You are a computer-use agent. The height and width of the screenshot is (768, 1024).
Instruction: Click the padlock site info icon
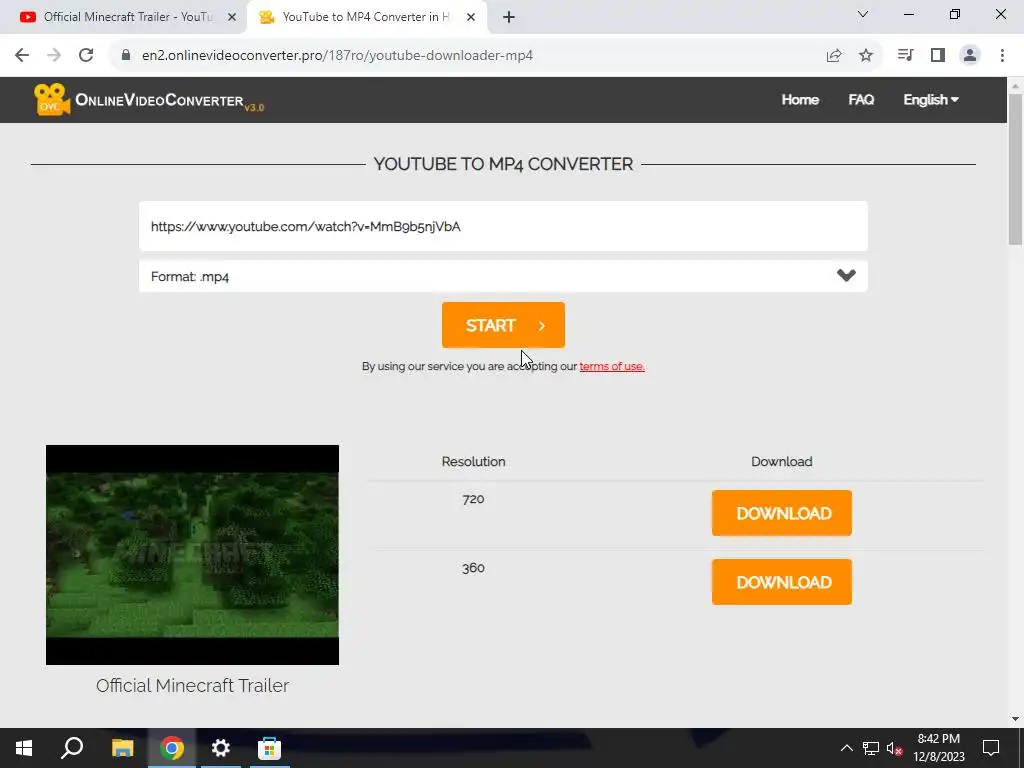126,56
